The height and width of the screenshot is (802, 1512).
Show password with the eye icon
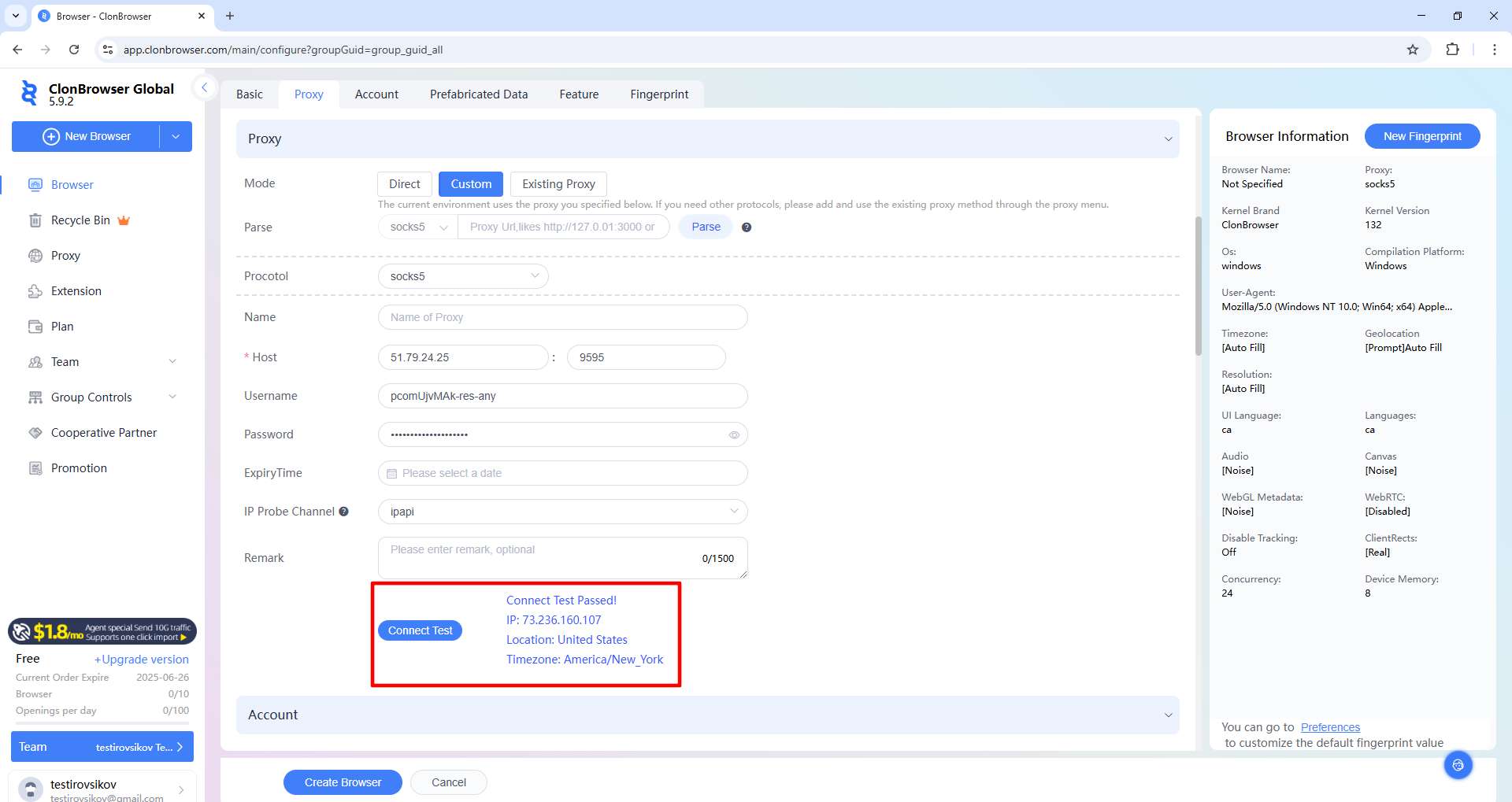click(x=734, y=435)
